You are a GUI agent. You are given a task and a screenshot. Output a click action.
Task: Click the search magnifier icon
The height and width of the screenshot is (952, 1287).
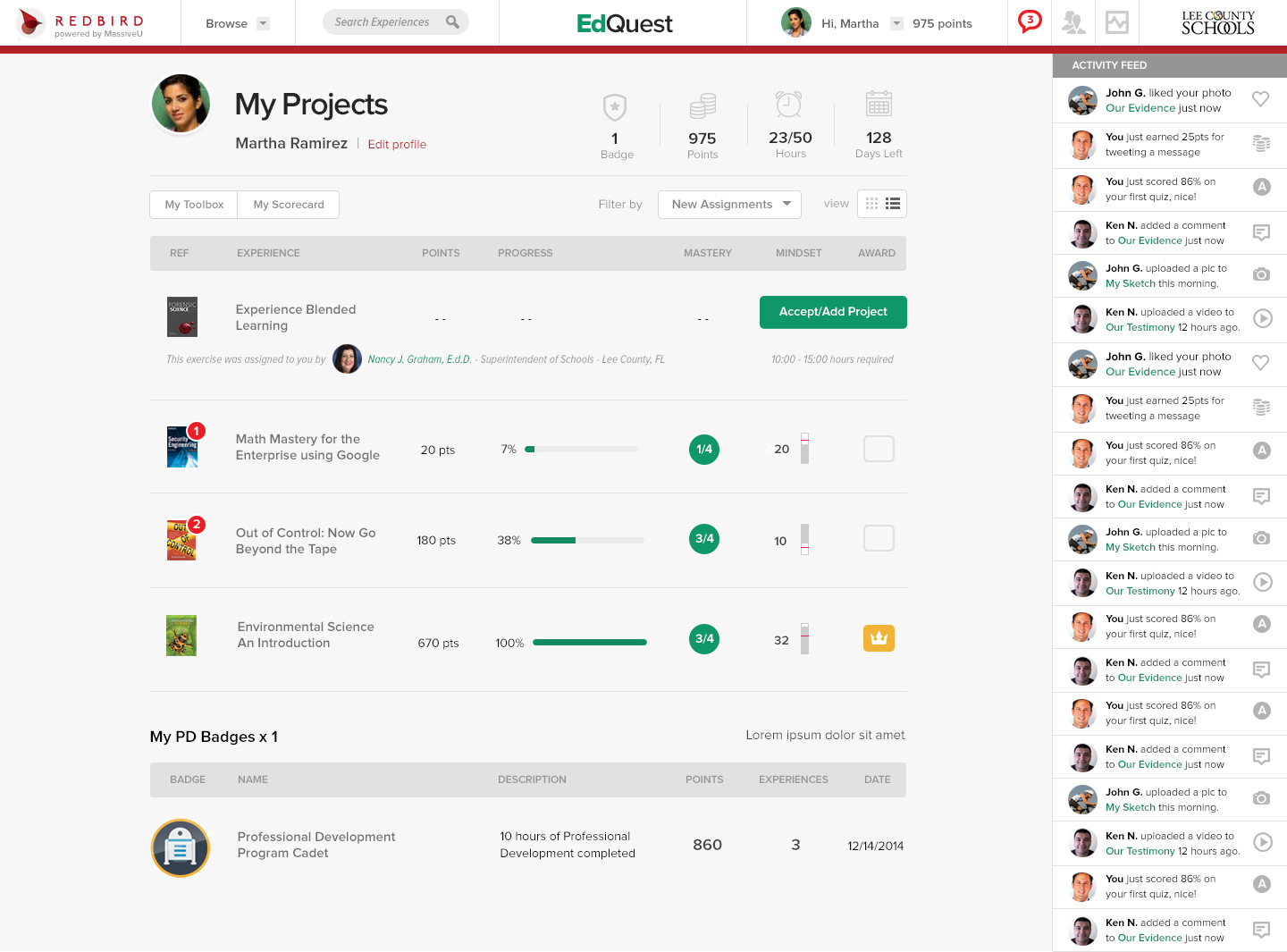(453, 22)
